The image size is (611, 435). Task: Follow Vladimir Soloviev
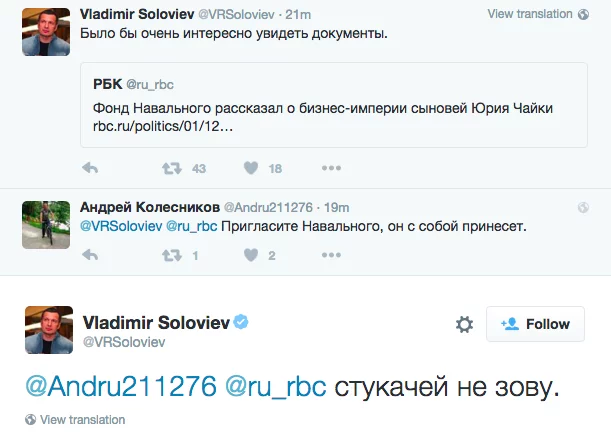pyautogui.click(x=535, y=324)
